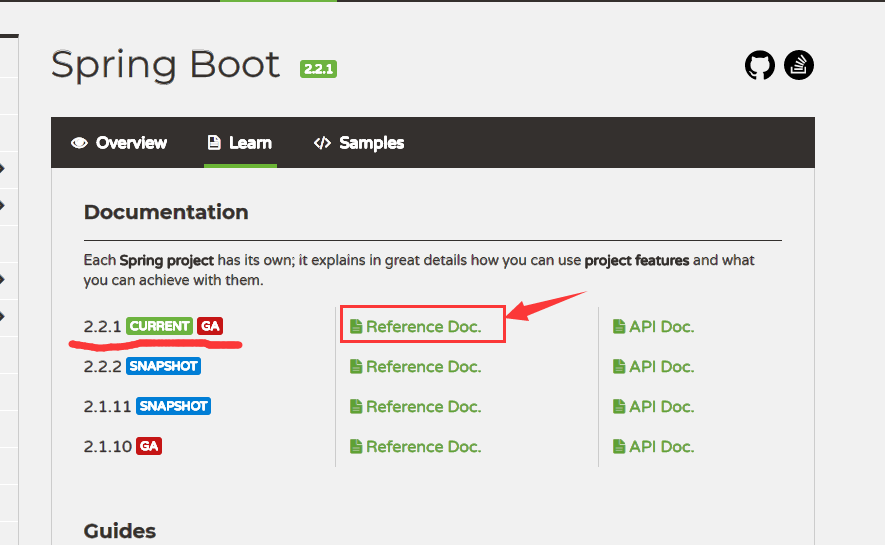Select the Learn tab
This screenshot has height=545, width=885.
click(x=240, y=143)
